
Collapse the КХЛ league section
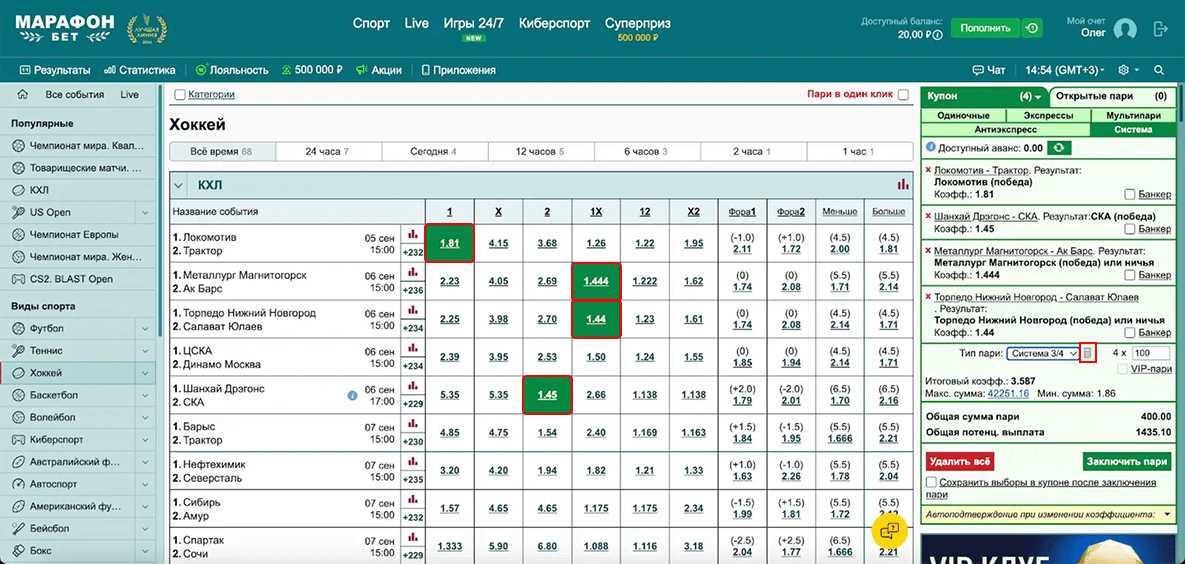(x=178, y=184)
